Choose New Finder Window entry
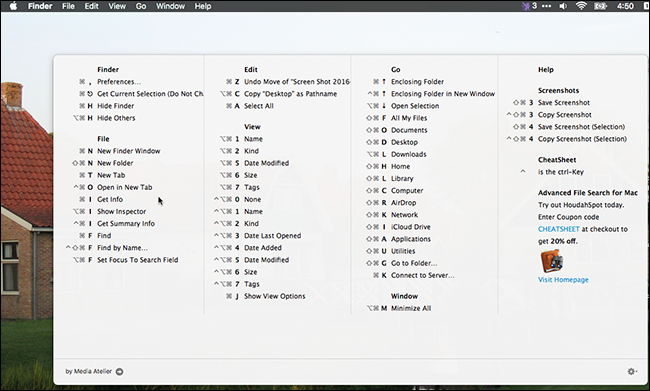The height and width of the screenshot is (391, 650). (x=129, y=151)
